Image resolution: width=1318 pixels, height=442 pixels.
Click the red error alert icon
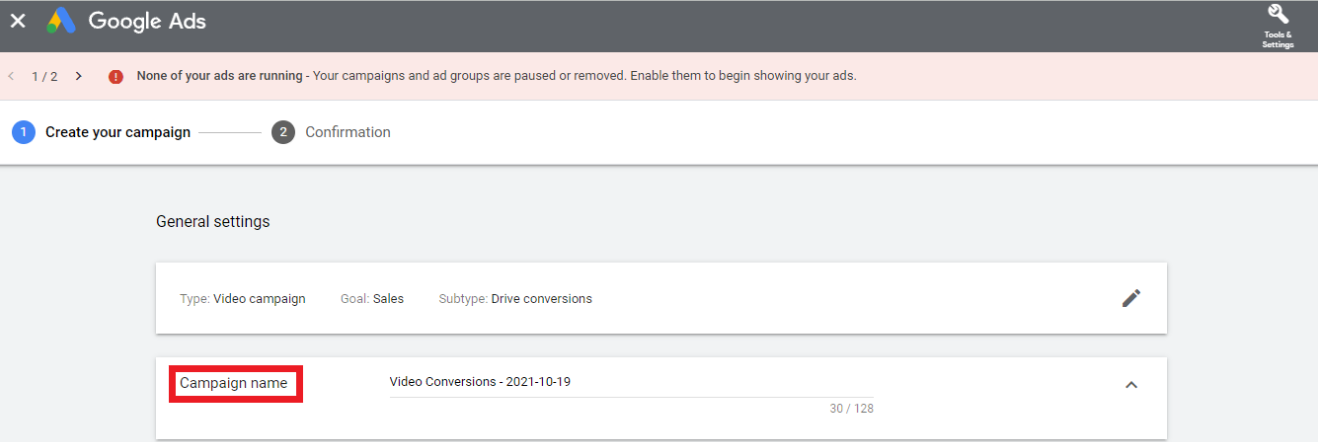116,76
